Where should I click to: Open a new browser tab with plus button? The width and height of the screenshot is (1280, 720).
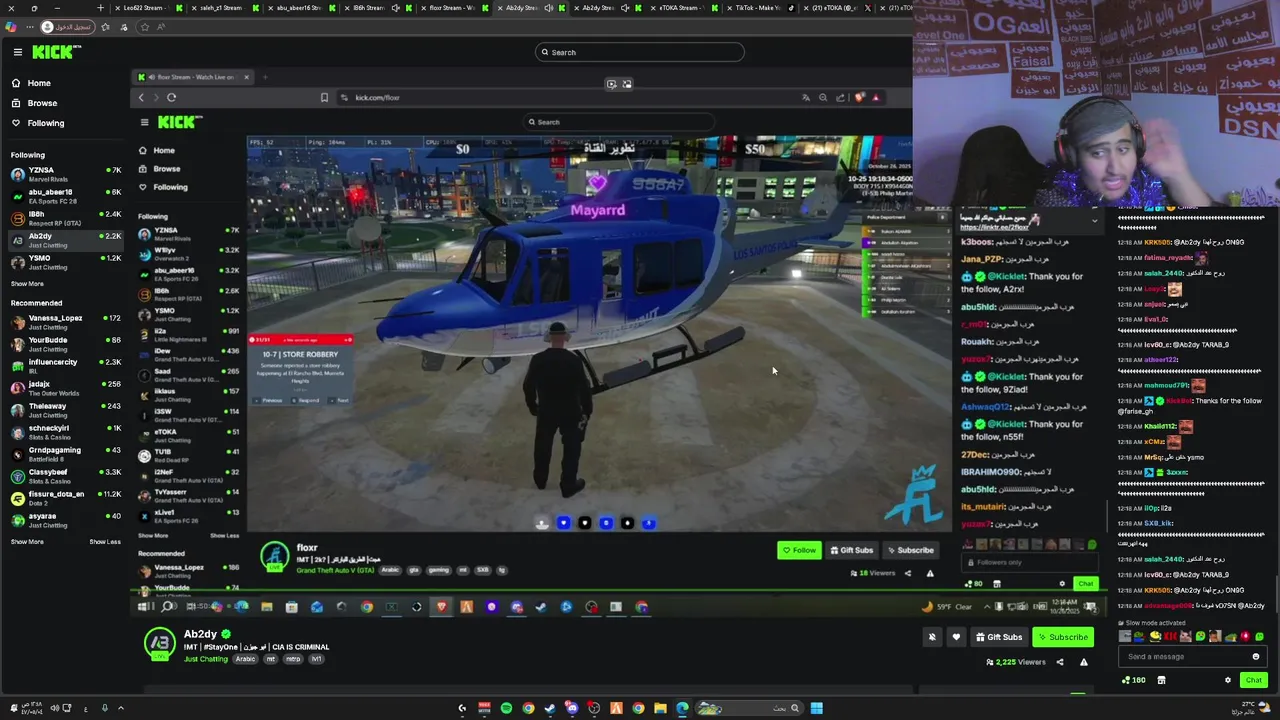click(100, 8)
